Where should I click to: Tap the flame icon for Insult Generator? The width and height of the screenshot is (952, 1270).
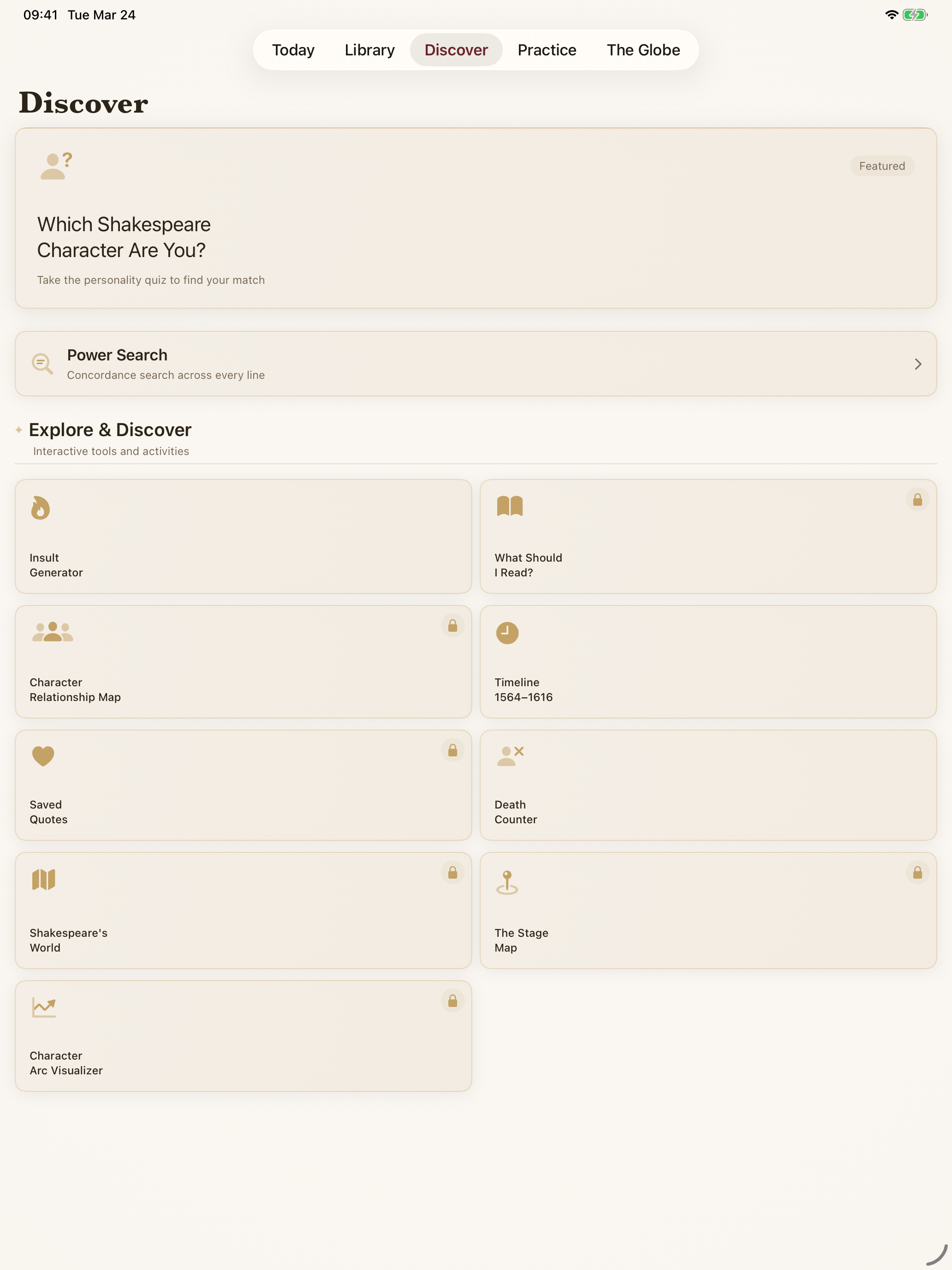coord(40,508)
